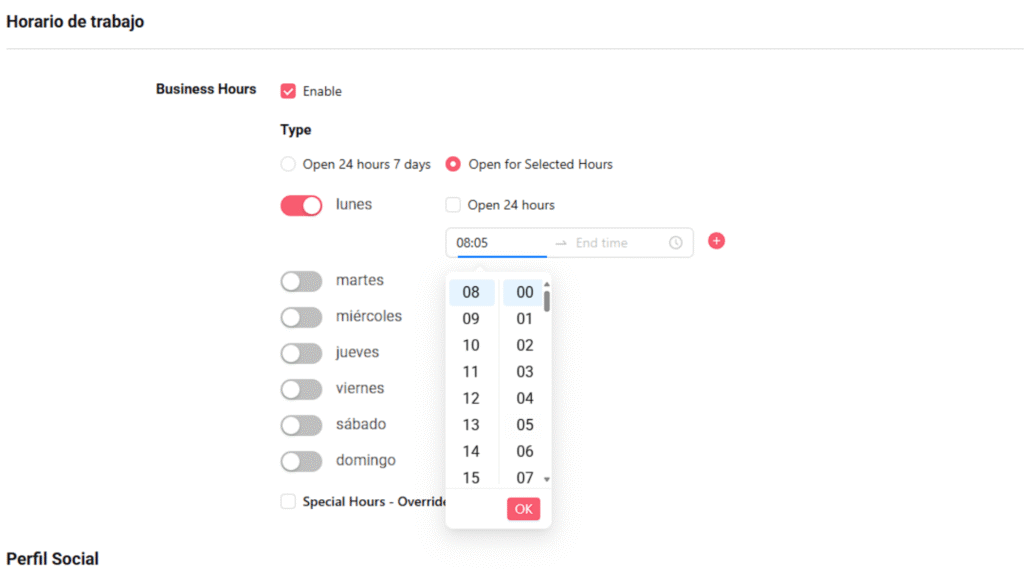This screenshot has height=576, width=1024.
Task: Select Open 24 hours 7 days radio
Action: 288,164
